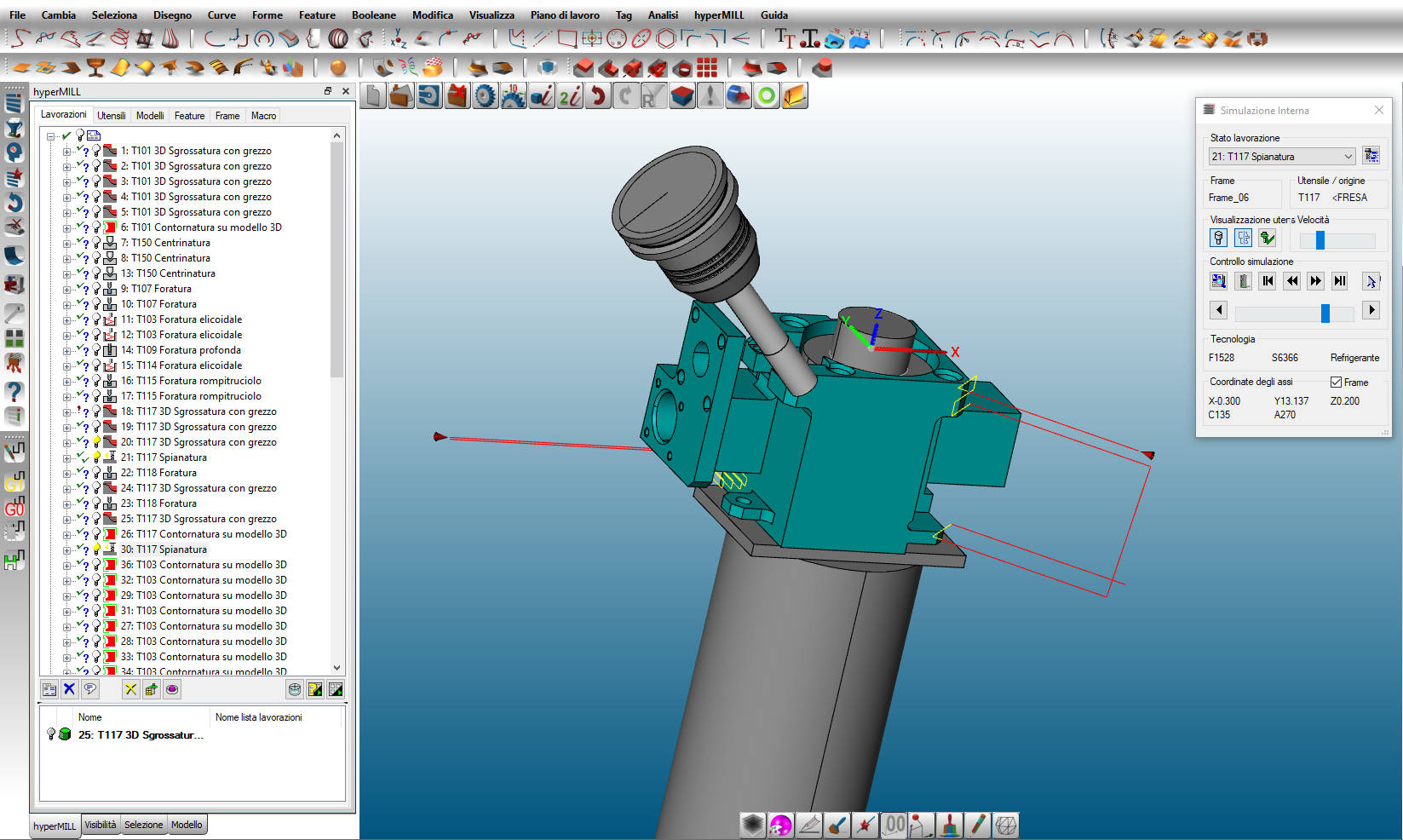Expand job 1: T101 3D Sgrossatura tree node
Screen dimensions: 1403x840
66,151
